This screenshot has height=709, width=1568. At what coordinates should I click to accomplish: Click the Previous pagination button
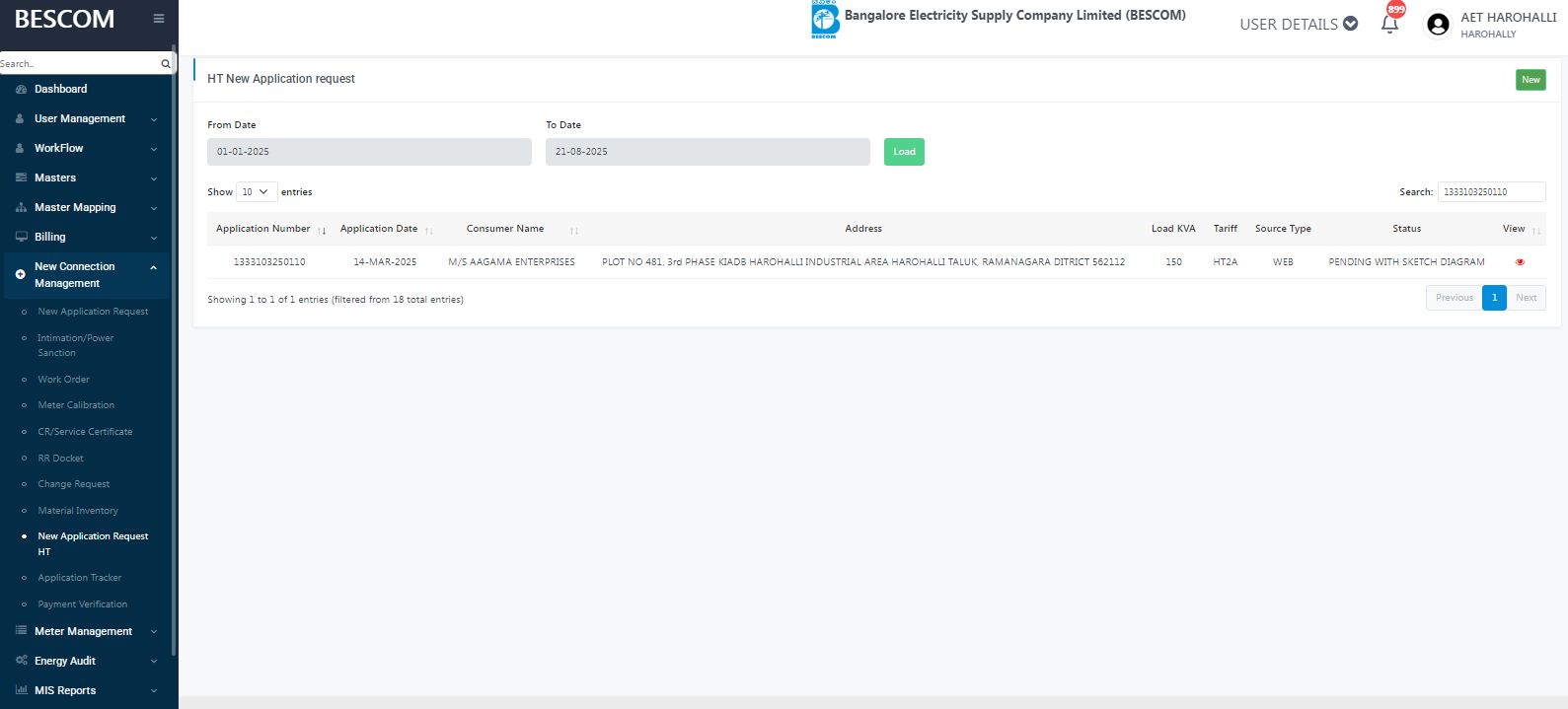point(1455,298)
